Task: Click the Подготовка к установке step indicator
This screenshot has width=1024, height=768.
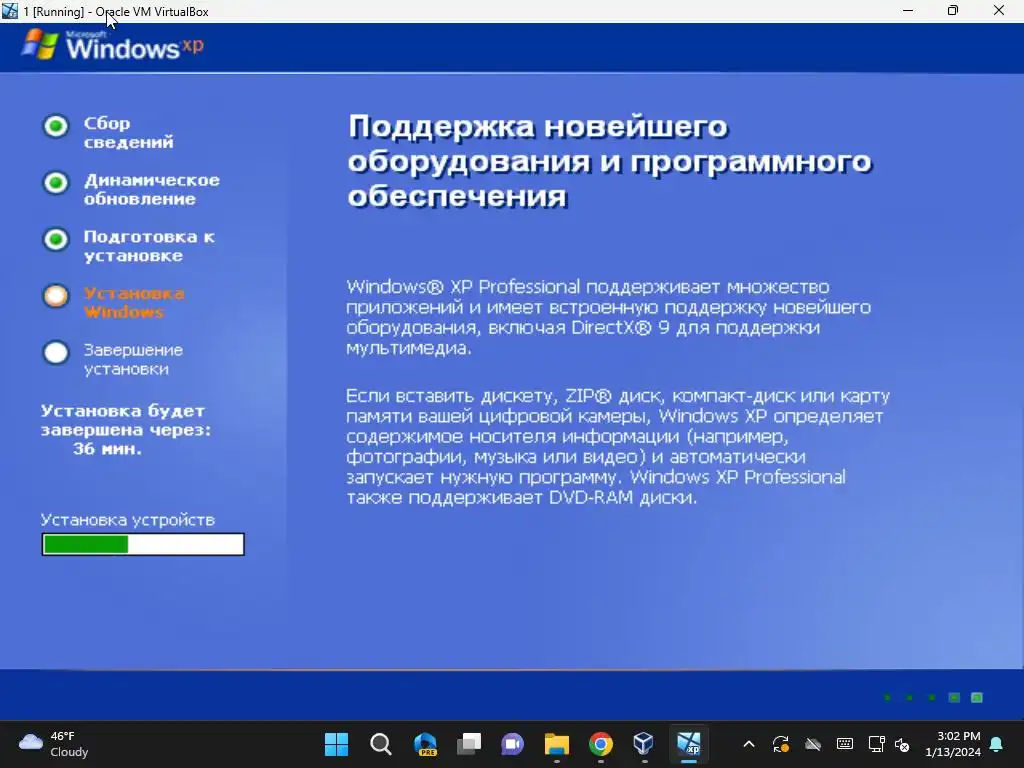Action: pos(56,239)
